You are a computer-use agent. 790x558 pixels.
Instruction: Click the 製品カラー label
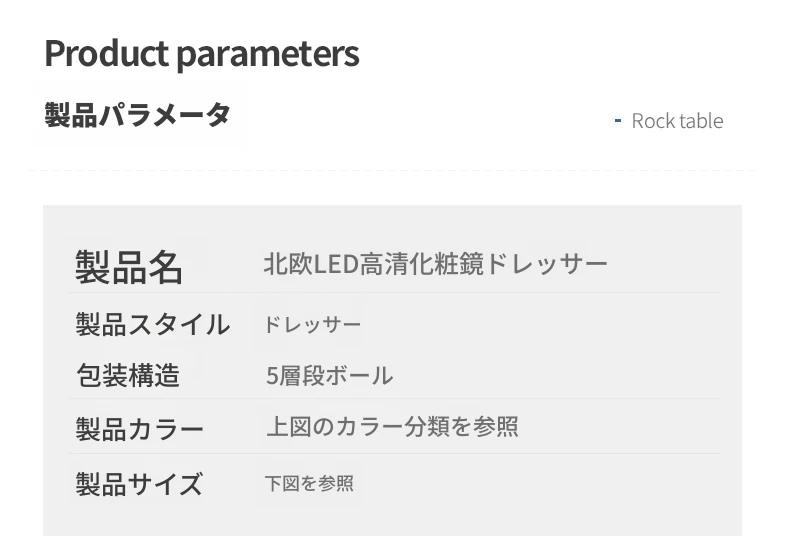pos(140,429)
